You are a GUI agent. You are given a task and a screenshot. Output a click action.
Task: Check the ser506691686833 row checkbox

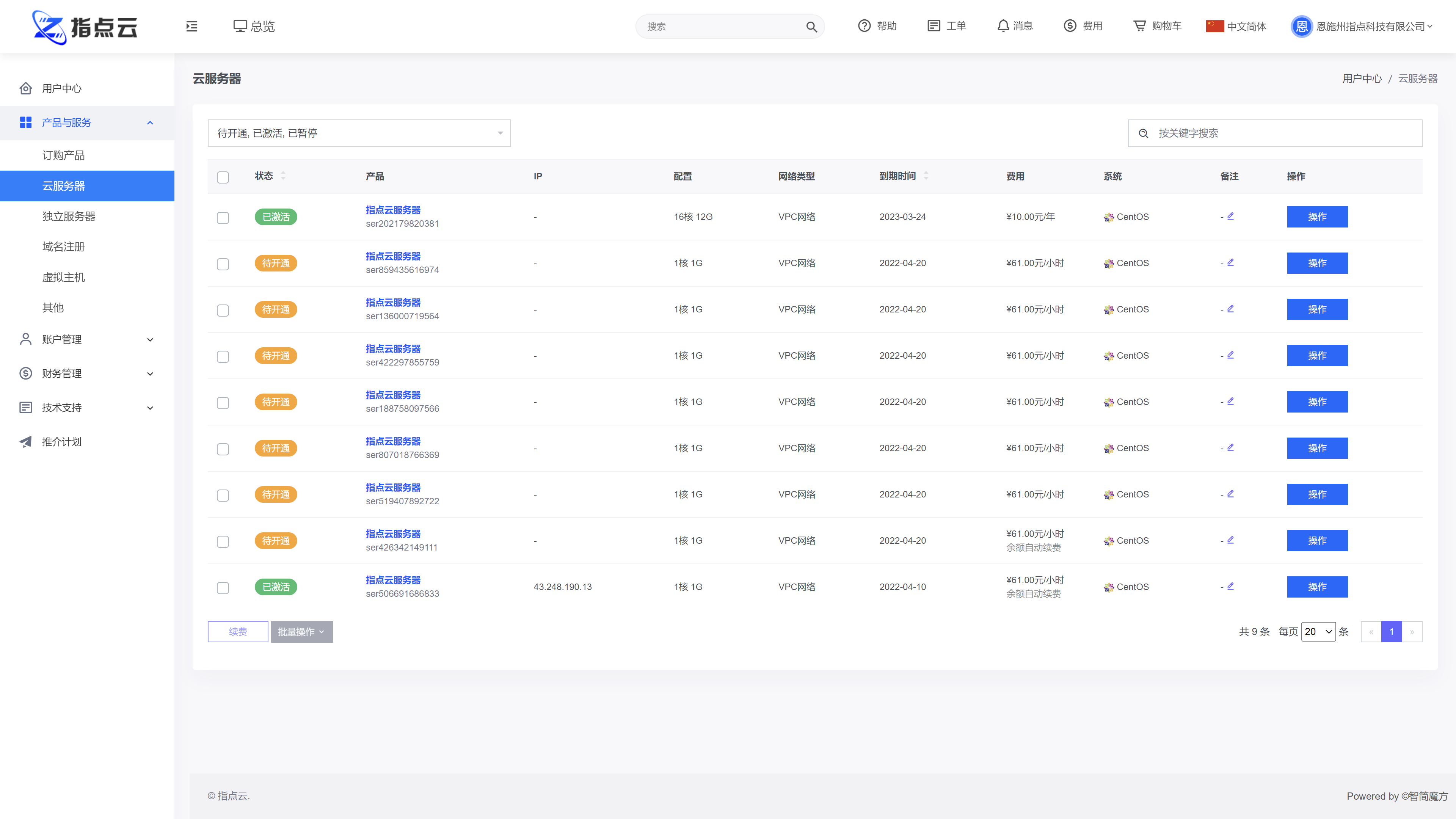(x=223, y=588)
